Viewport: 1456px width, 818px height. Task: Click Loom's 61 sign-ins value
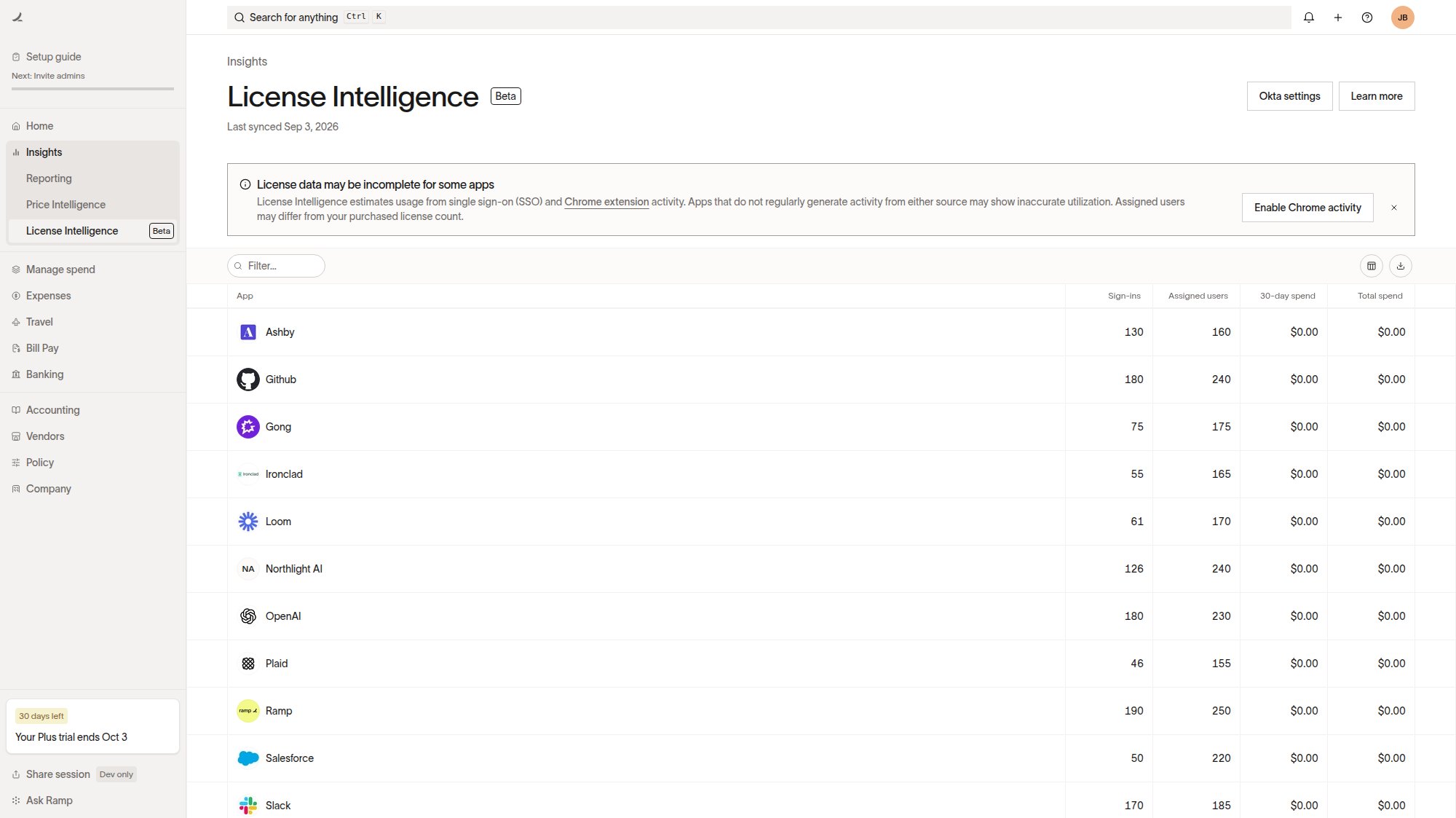click(x=1136, y=522)
